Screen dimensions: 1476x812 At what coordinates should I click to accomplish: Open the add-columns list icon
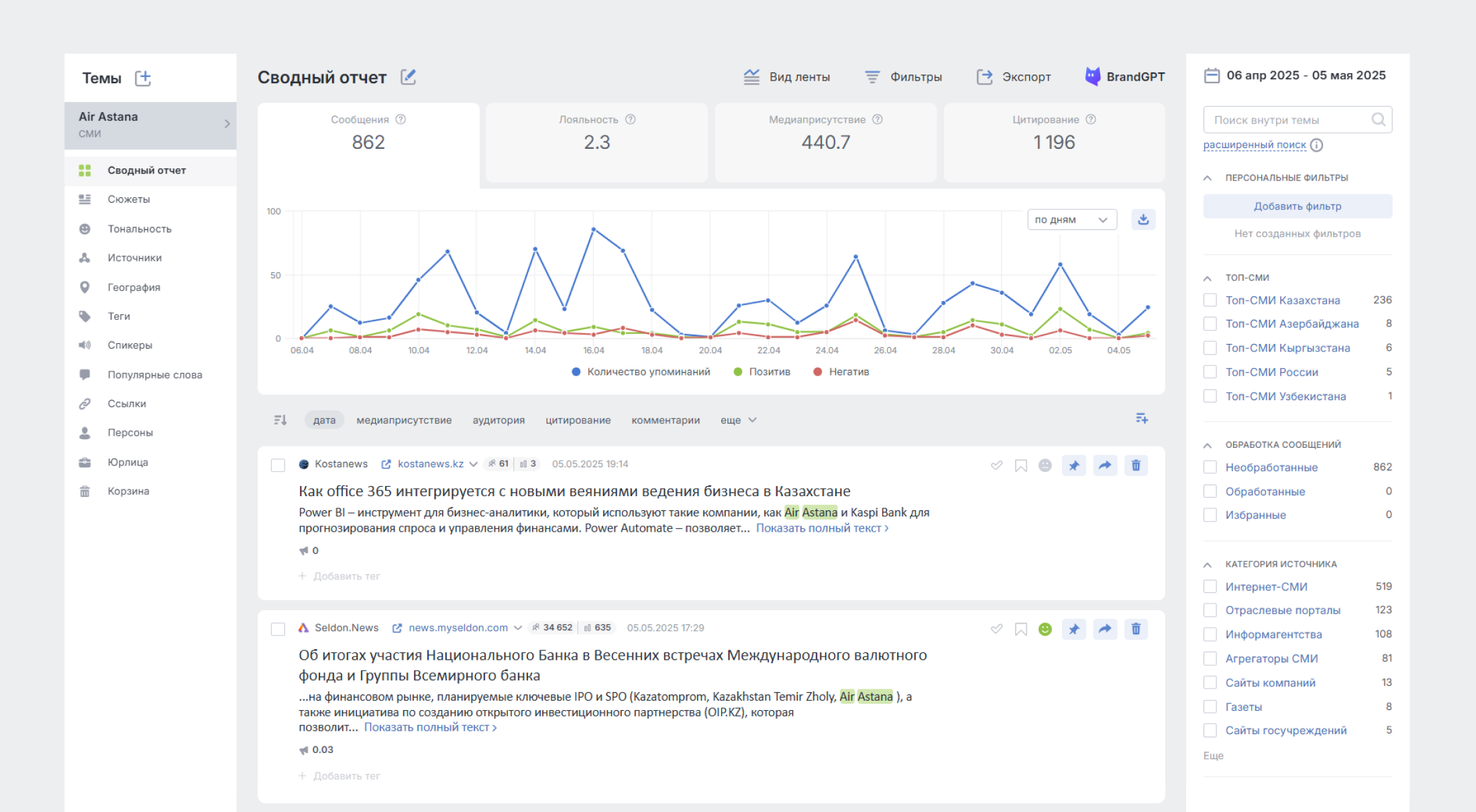(x=1142, y=418)
